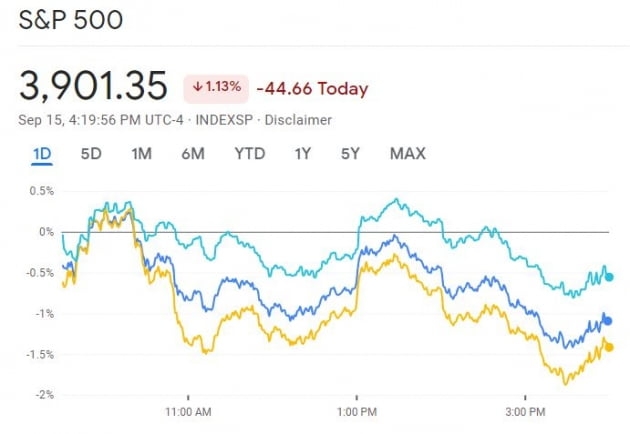Click the teal line endpoint dot

(609, 277)
